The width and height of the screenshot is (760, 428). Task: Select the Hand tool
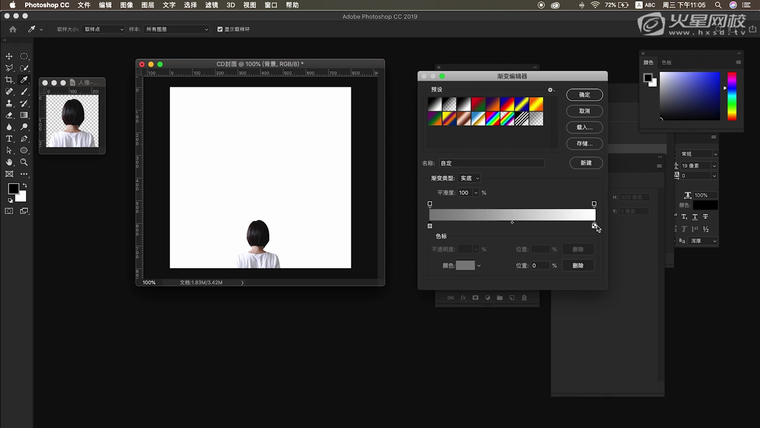pos(9,162)
